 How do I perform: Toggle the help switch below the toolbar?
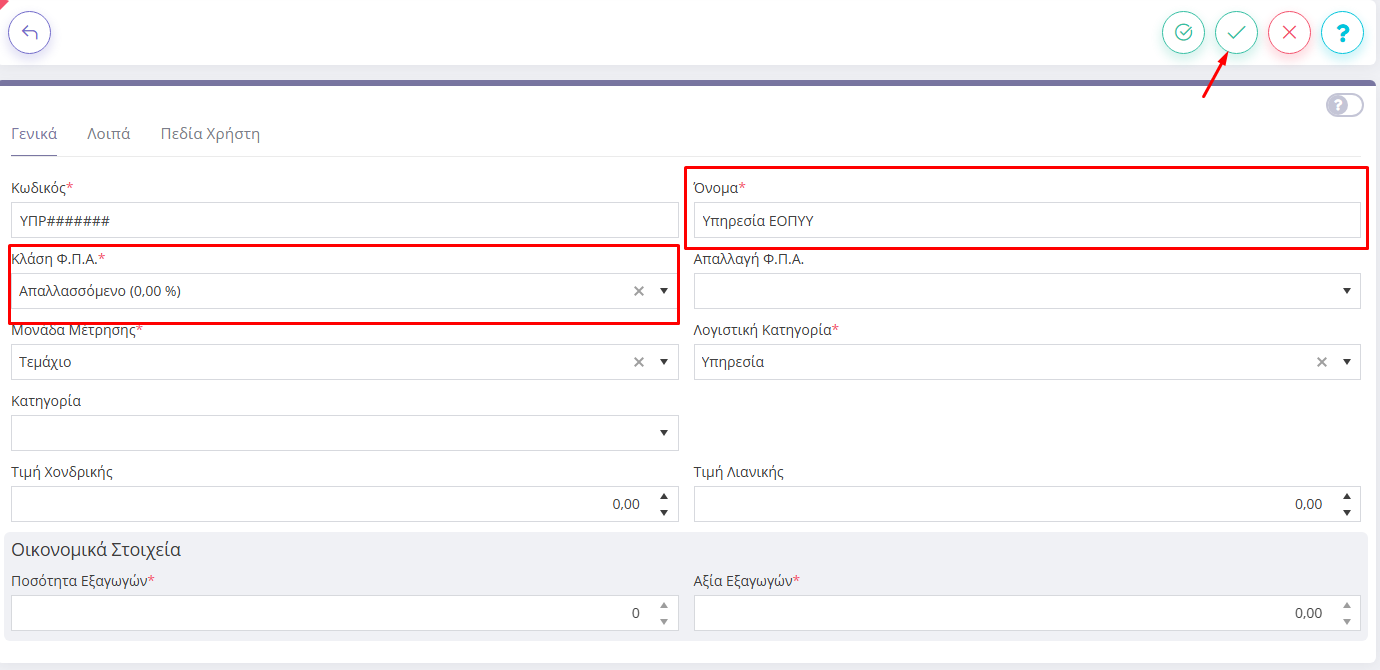[x=1344, y=105]
